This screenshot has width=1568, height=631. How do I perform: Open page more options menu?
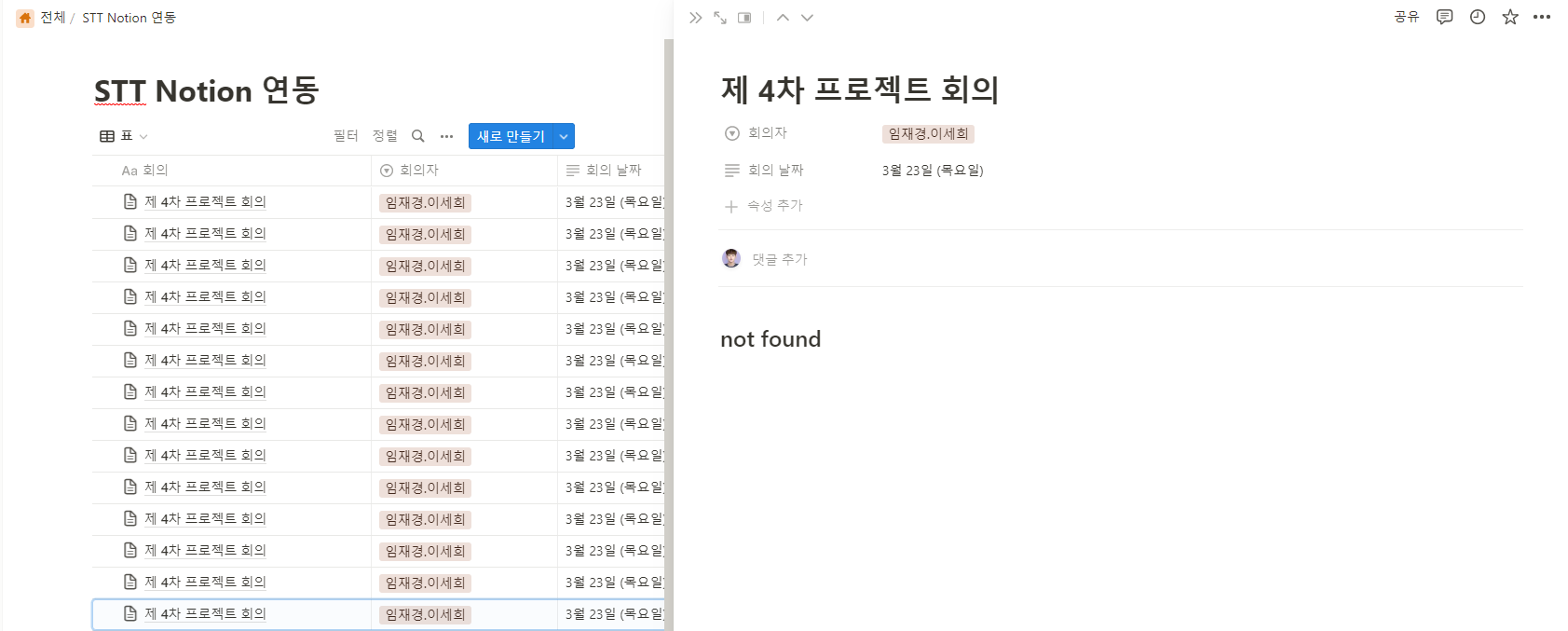pos(1542,17)
